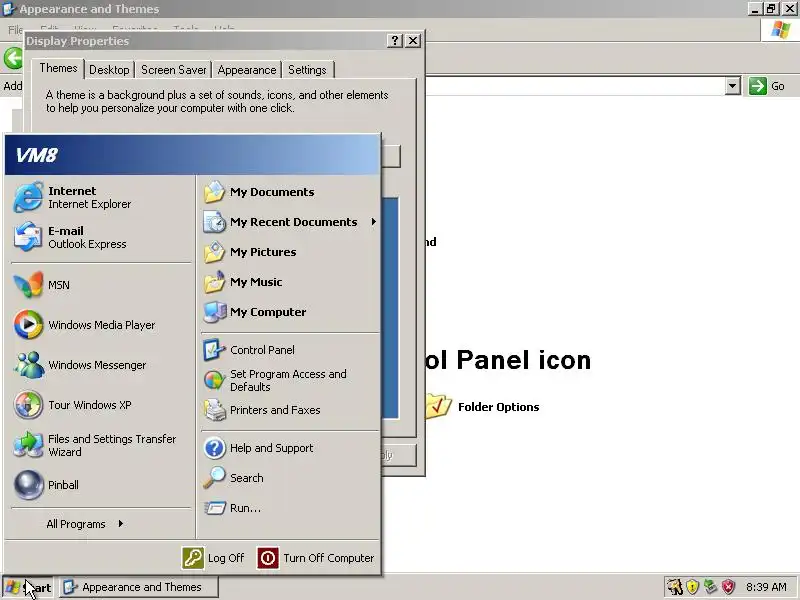This screenshot has height=600, width=800.
Task: Click the green Back arrow button
Action: pos(13,58)
